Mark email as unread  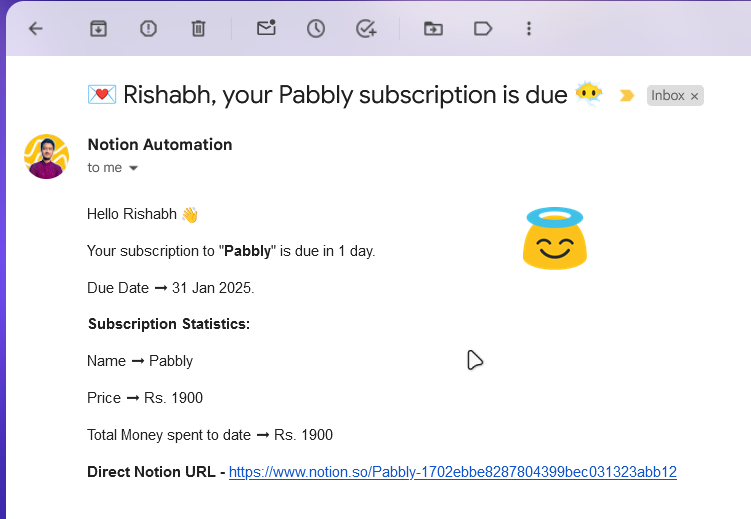(266, 28)
